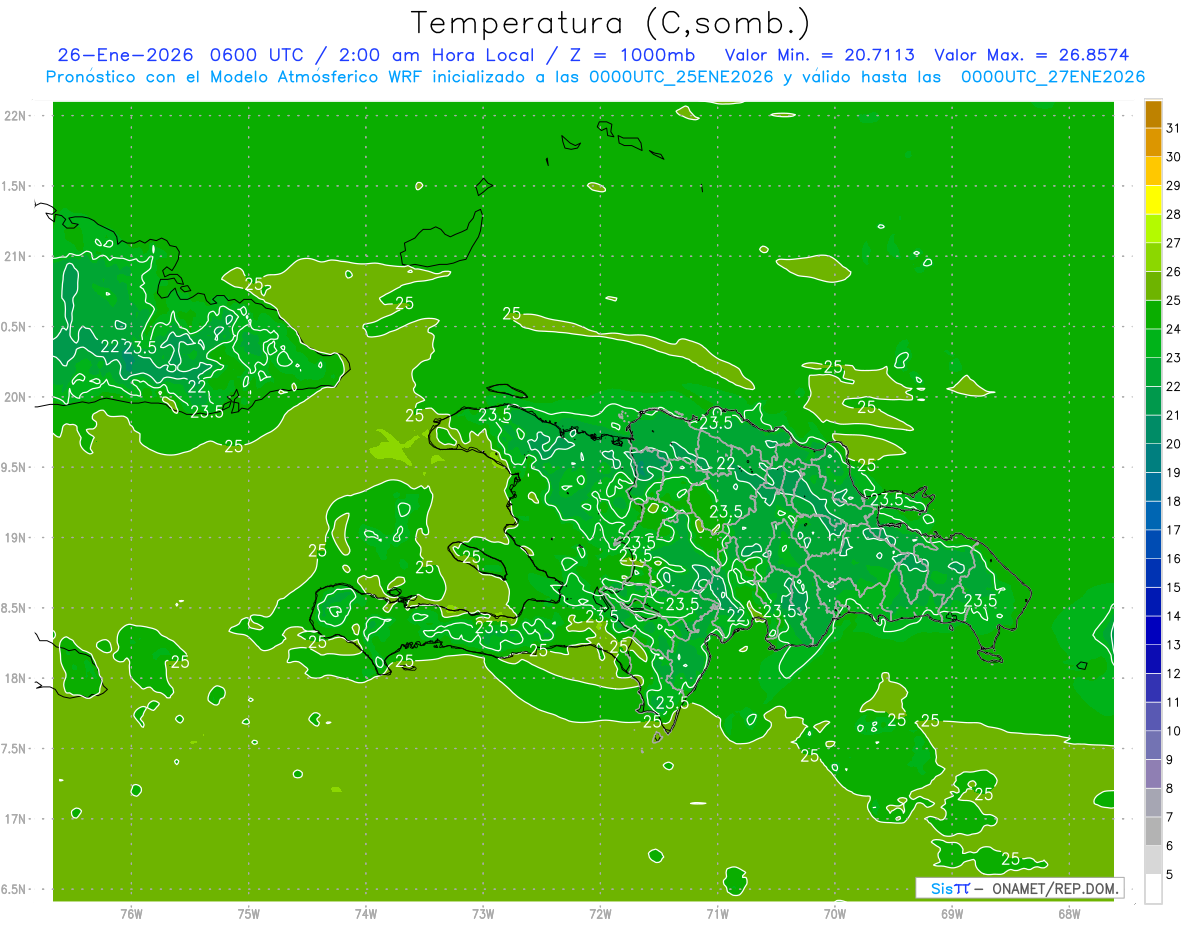Click the "25" label on the color scale
This screenshot has height=927, width=1200.
click(x=1174, y=300)
